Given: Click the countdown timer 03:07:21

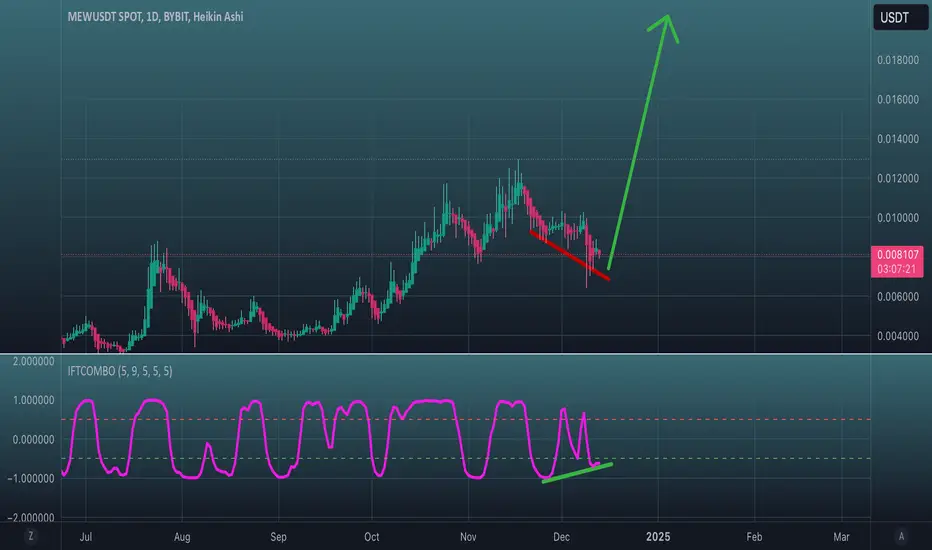Looking at the screenshot, I should 897,269.
